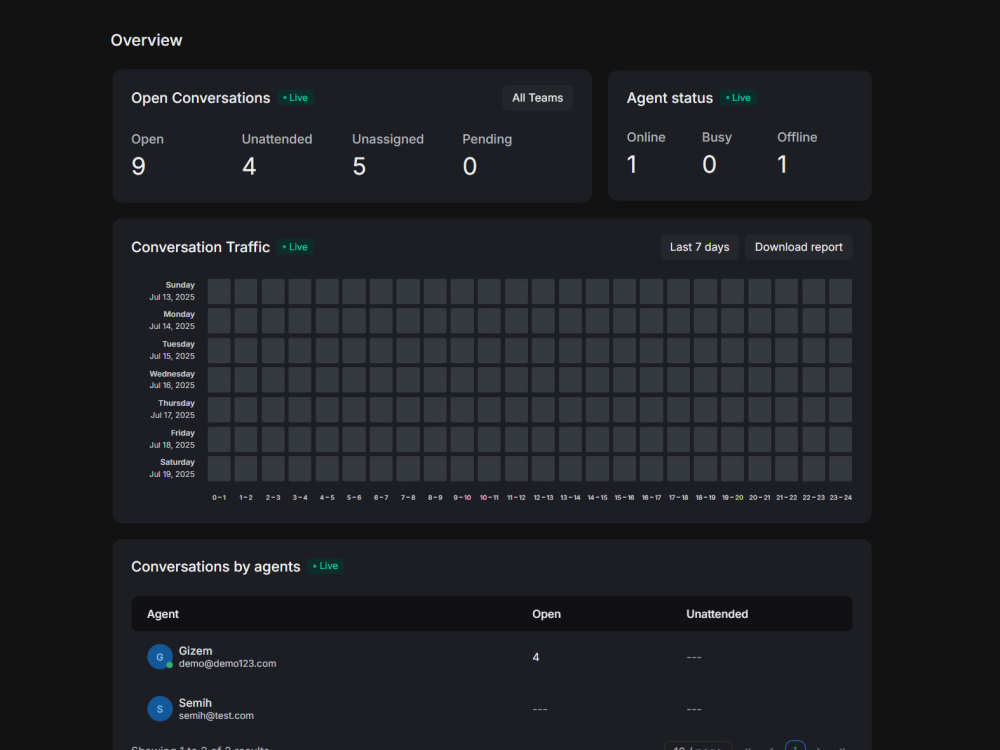1000x750 pixels.
Task: Click the Unattended column header in agents table
Action: pos(717,614)
